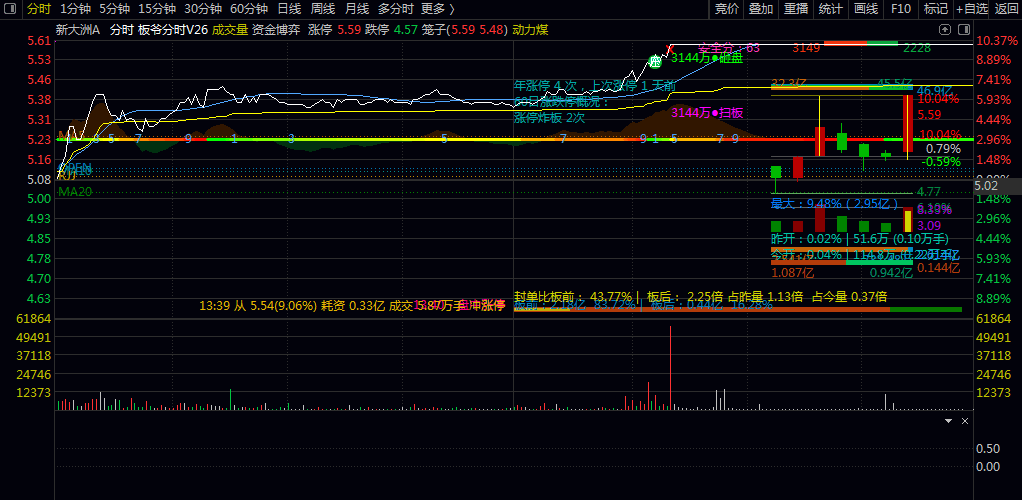1022x500 pixels.
Task: Click the 返回 back button
Action: pyautogui.click(x=1006, y=8)
